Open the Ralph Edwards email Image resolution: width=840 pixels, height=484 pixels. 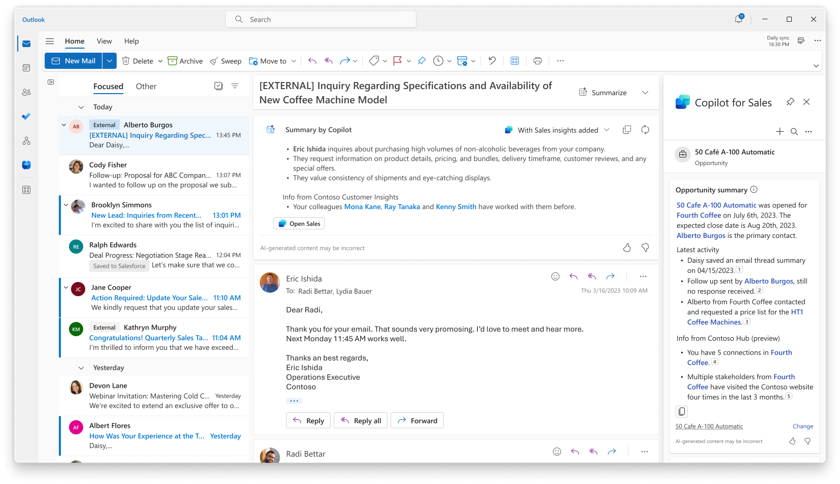(x=154, y=256)
